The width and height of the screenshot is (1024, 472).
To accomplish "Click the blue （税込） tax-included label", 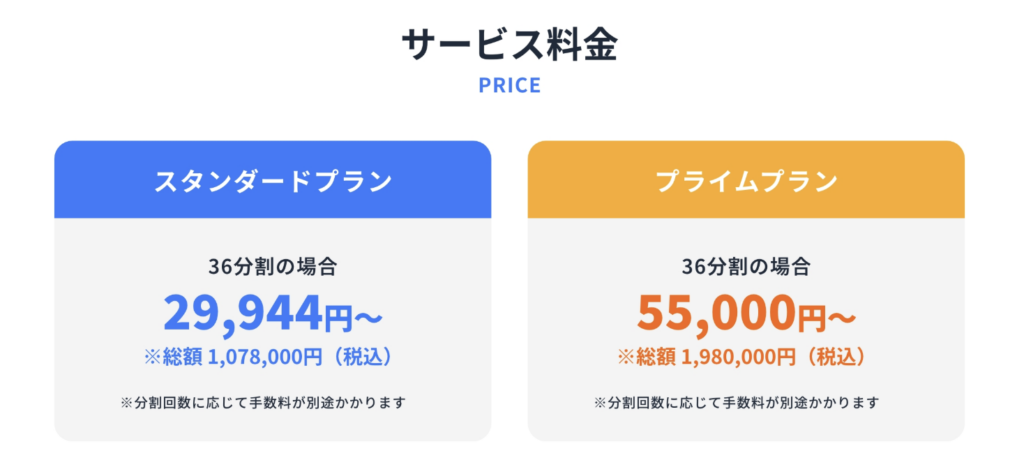I will (361, 356).
